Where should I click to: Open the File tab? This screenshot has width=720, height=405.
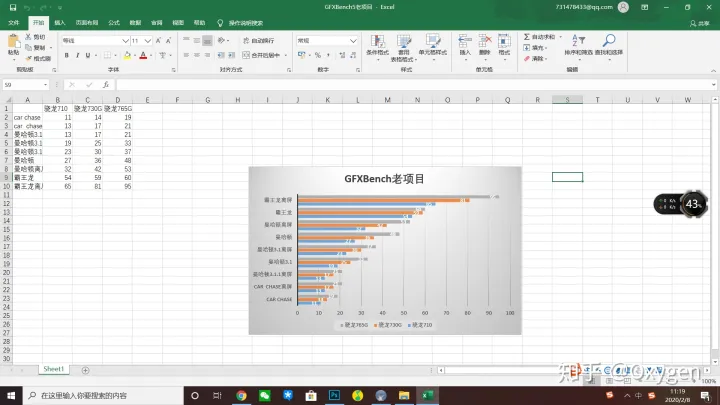tap(14, 23)
